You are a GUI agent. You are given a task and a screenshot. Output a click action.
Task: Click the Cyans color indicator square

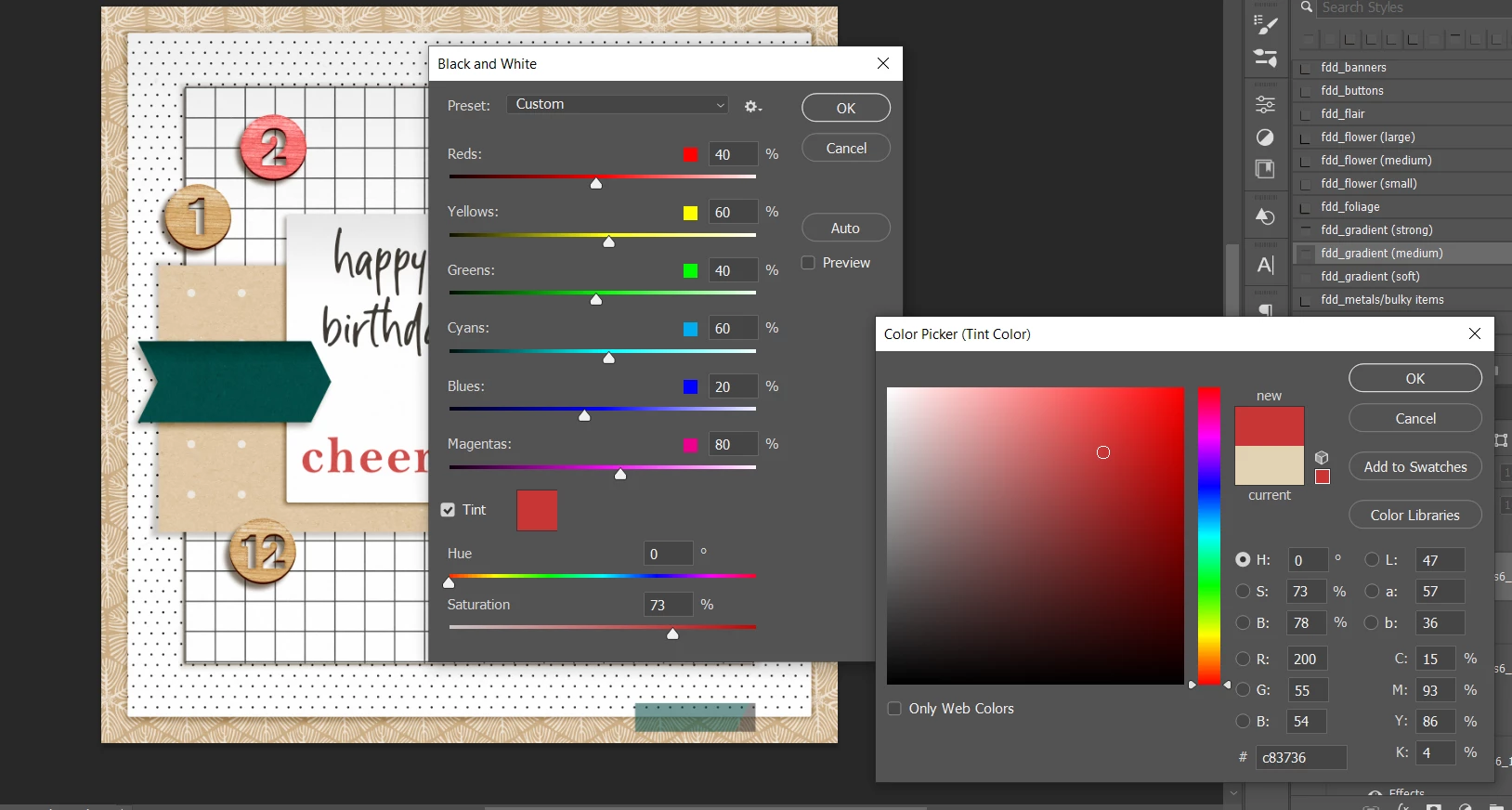pyautogui.click(x=690, y=329)
